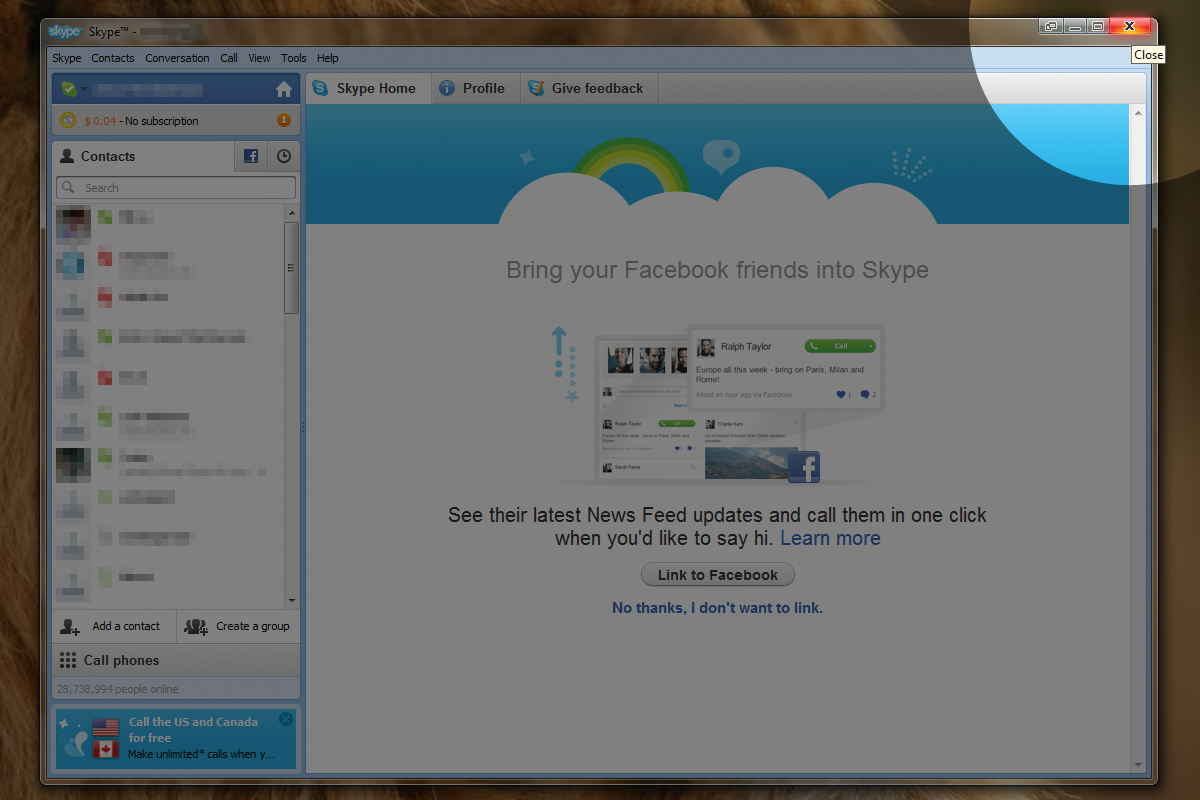Click the contact list scrollbar thumb
The width and height of the screenshot is (1200, 800).
pos(292,267)
